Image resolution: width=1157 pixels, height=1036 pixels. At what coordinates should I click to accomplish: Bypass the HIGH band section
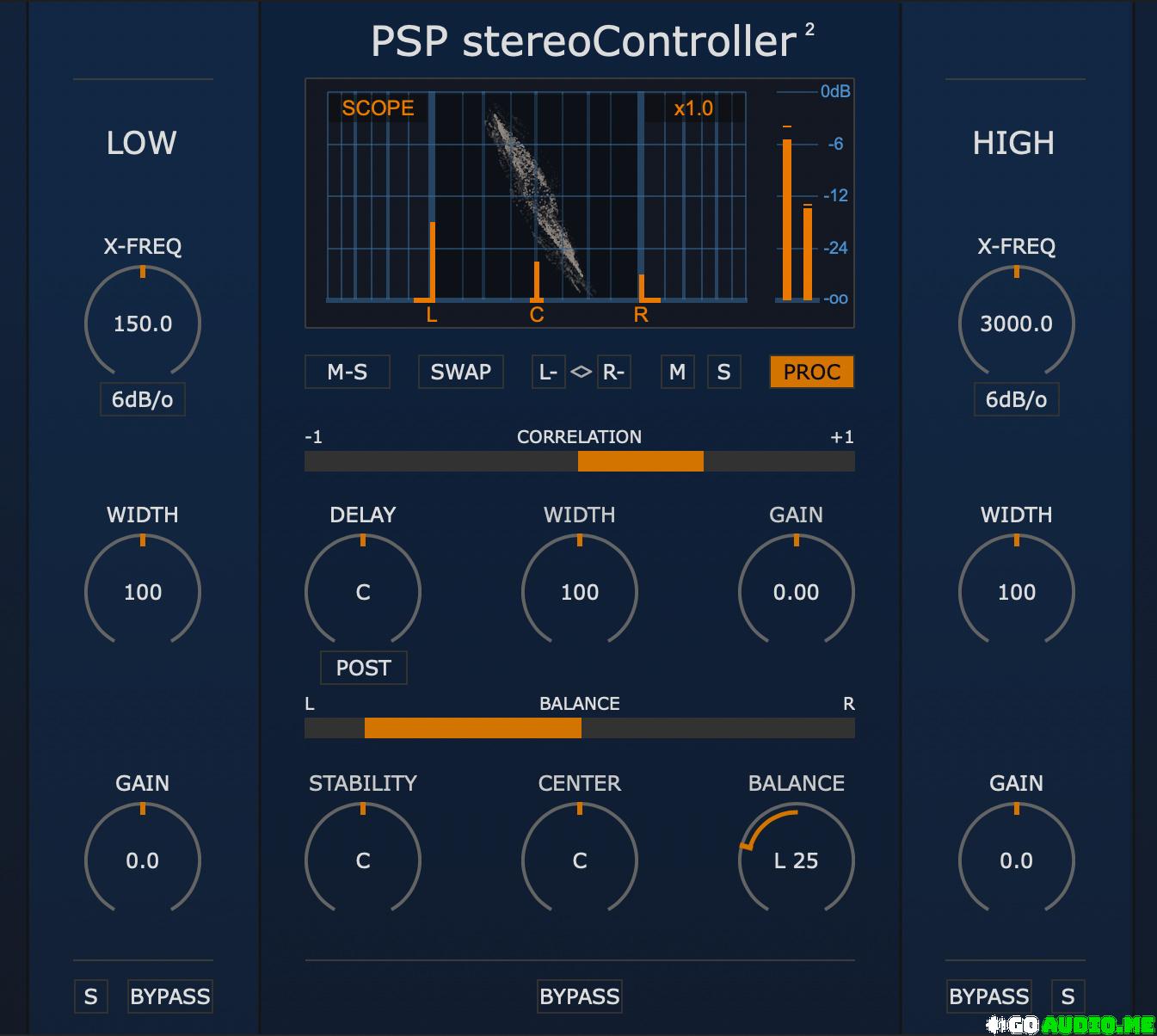tap(988, 996)
